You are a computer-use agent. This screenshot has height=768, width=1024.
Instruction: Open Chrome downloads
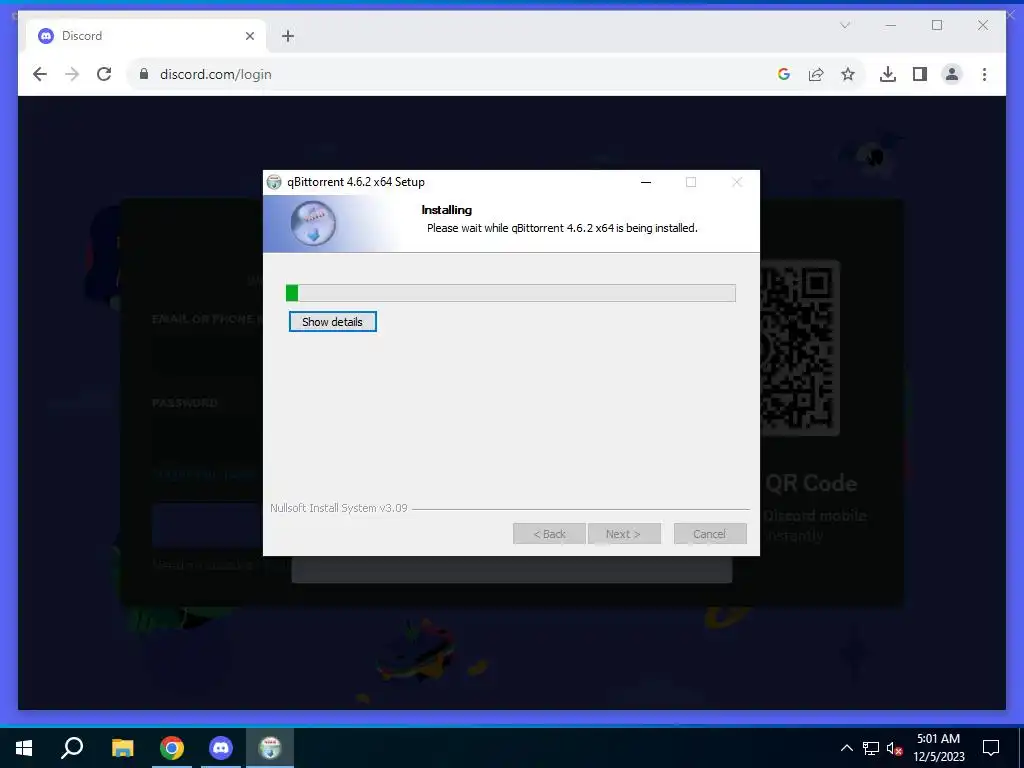[x=888, y=74]
